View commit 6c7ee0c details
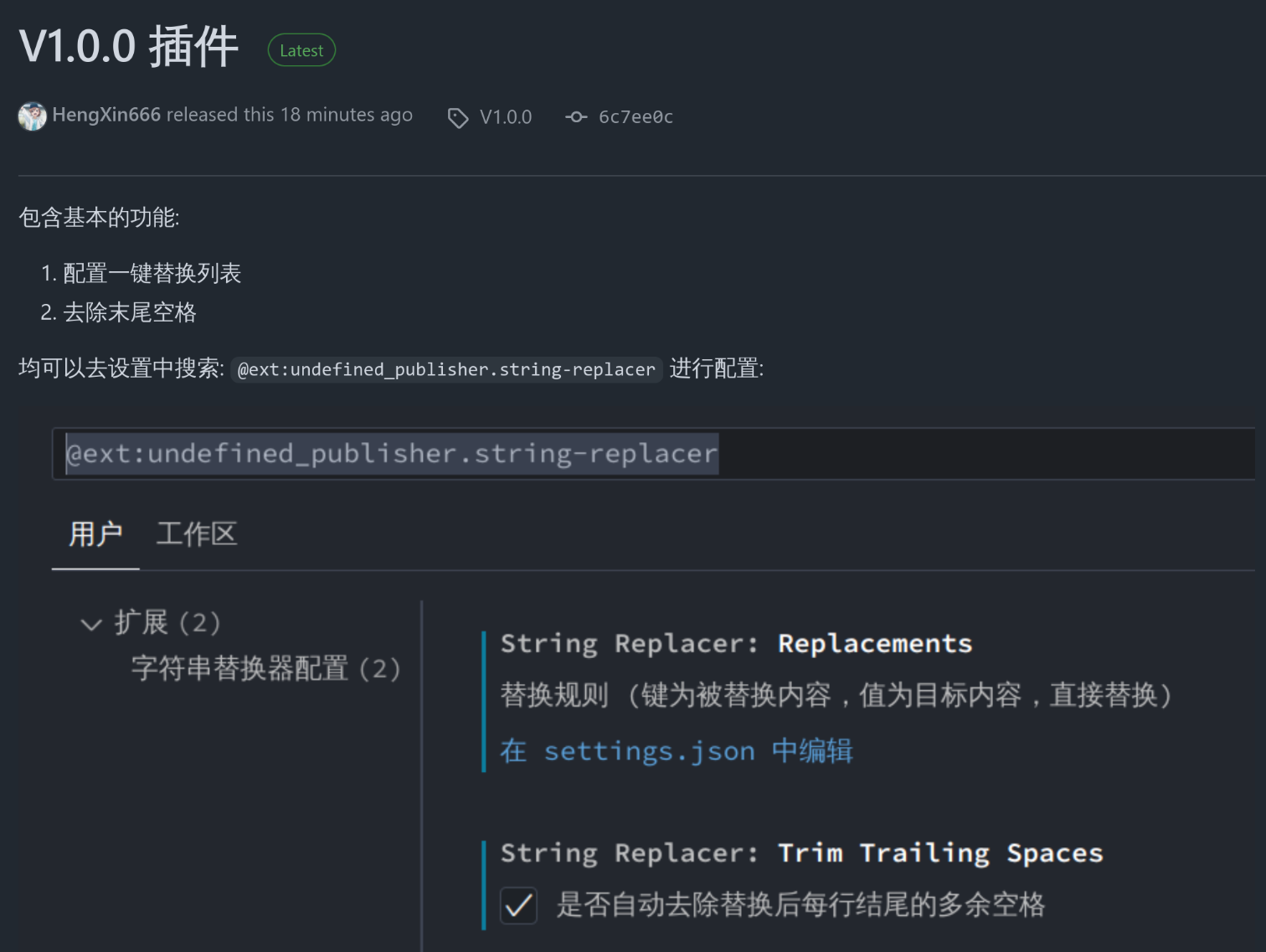 click(635, 117)
